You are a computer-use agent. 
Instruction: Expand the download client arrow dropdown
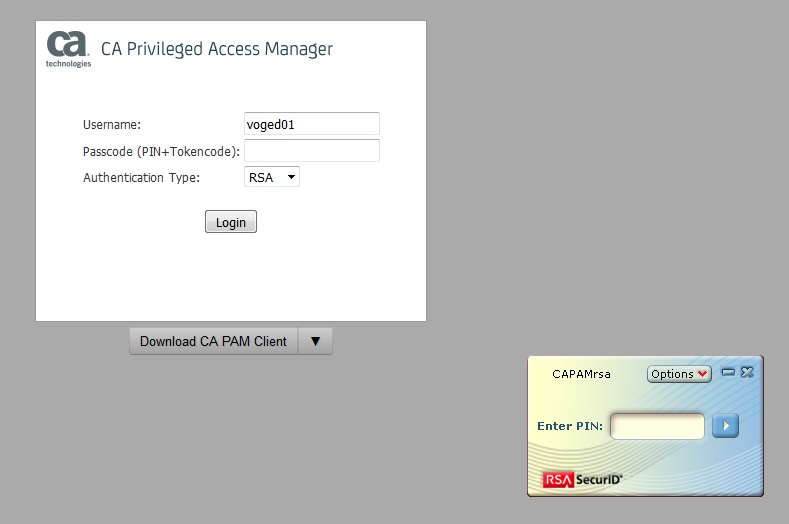pos(315,341)
